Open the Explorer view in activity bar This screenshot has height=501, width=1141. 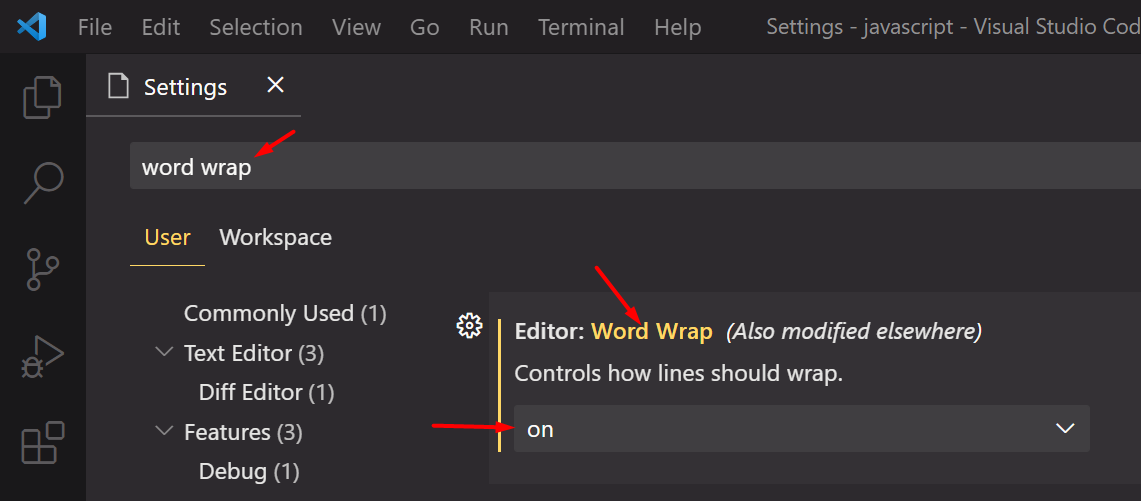[42, 96]
